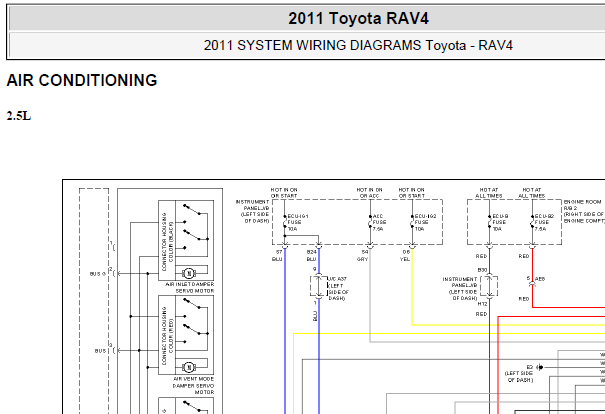Click the '2011 SYSTEM WIRING DIAGRAMS Toyota - RAV4' subtitle
This screenshot has height=414, width=605.
click(x=358, y=46)
